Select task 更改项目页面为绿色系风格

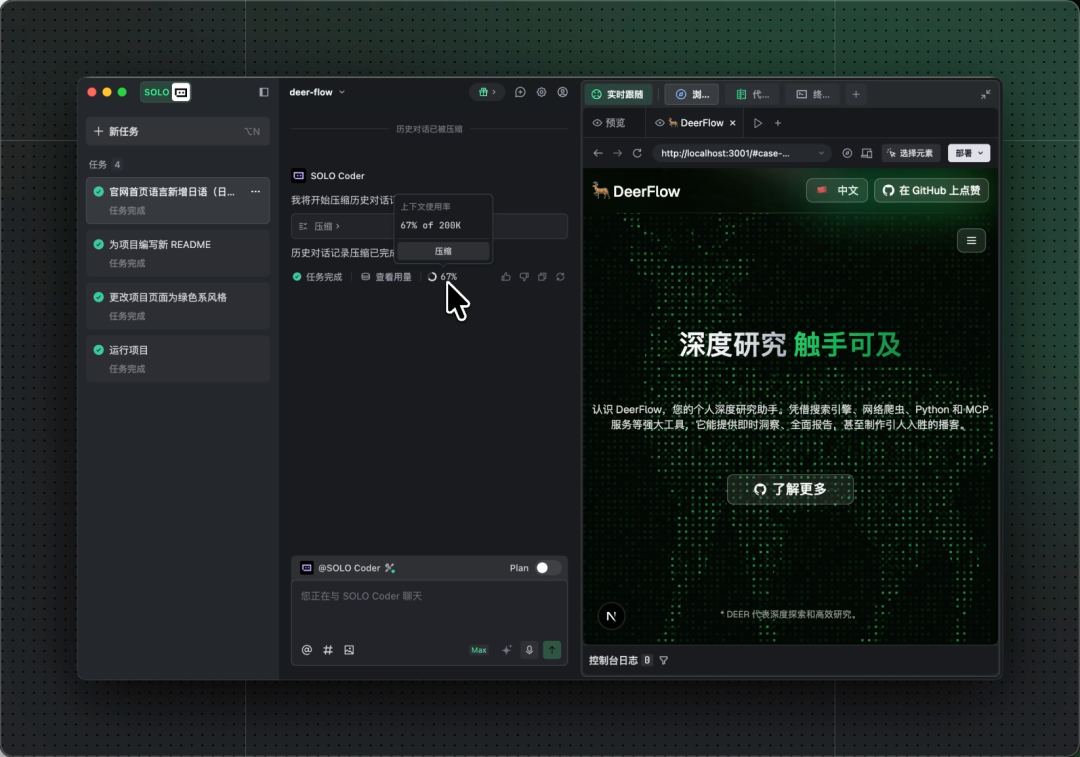178,307
